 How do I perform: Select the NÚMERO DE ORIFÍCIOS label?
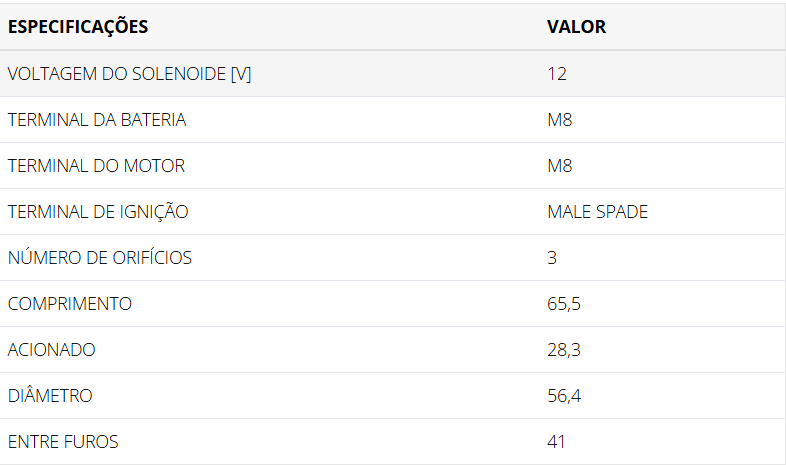[x=100, y=258]
